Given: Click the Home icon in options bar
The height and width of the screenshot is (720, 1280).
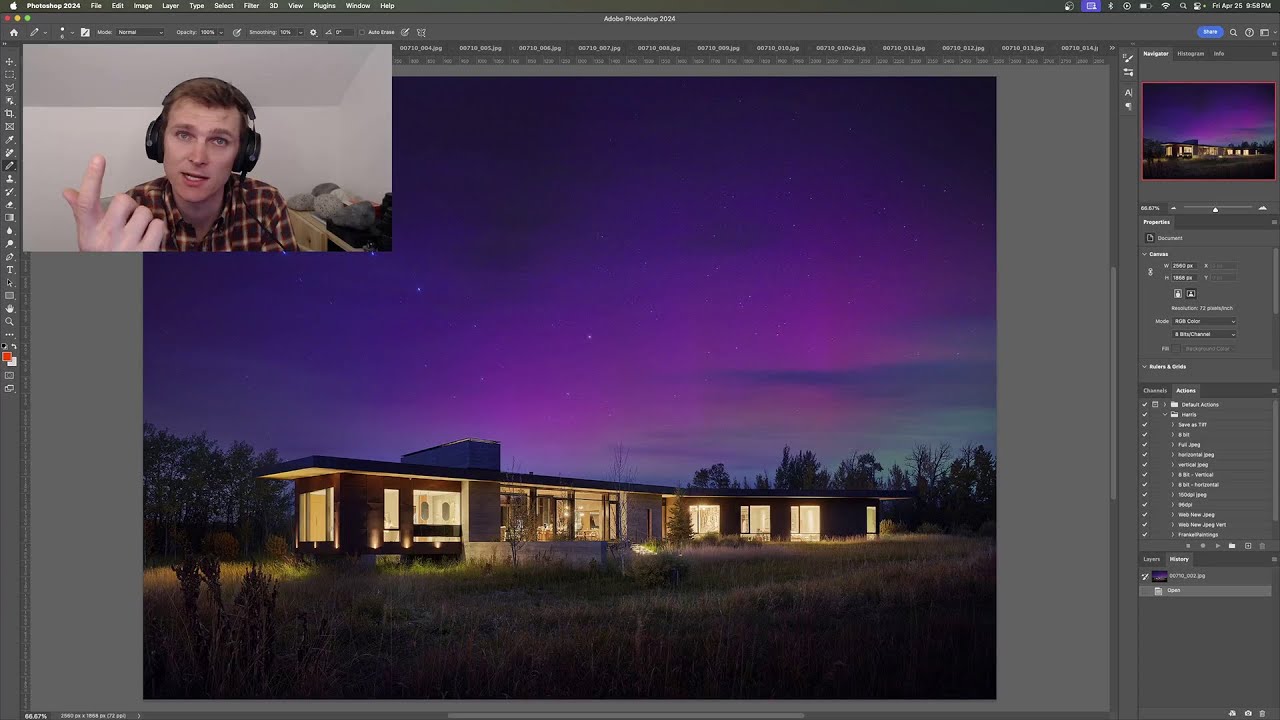Looking at the screenshot, I should point(13,32).
